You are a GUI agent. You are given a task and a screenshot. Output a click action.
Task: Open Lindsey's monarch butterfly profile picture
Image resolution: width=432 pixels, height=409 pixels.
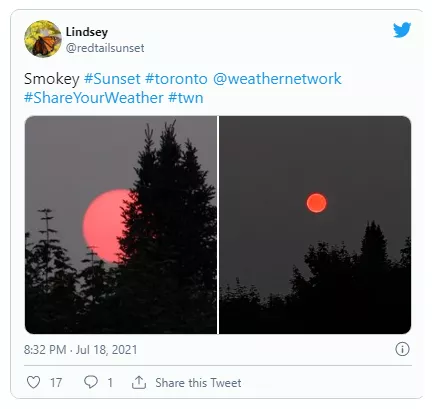(x=43, y=39)
